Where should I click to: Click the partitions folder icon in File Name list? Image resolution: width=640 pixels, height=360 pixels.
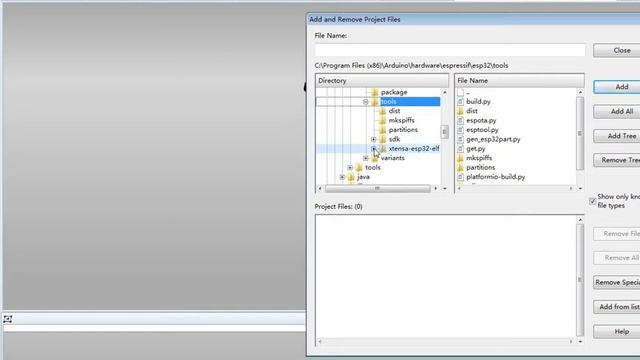(x=460, y=167)
